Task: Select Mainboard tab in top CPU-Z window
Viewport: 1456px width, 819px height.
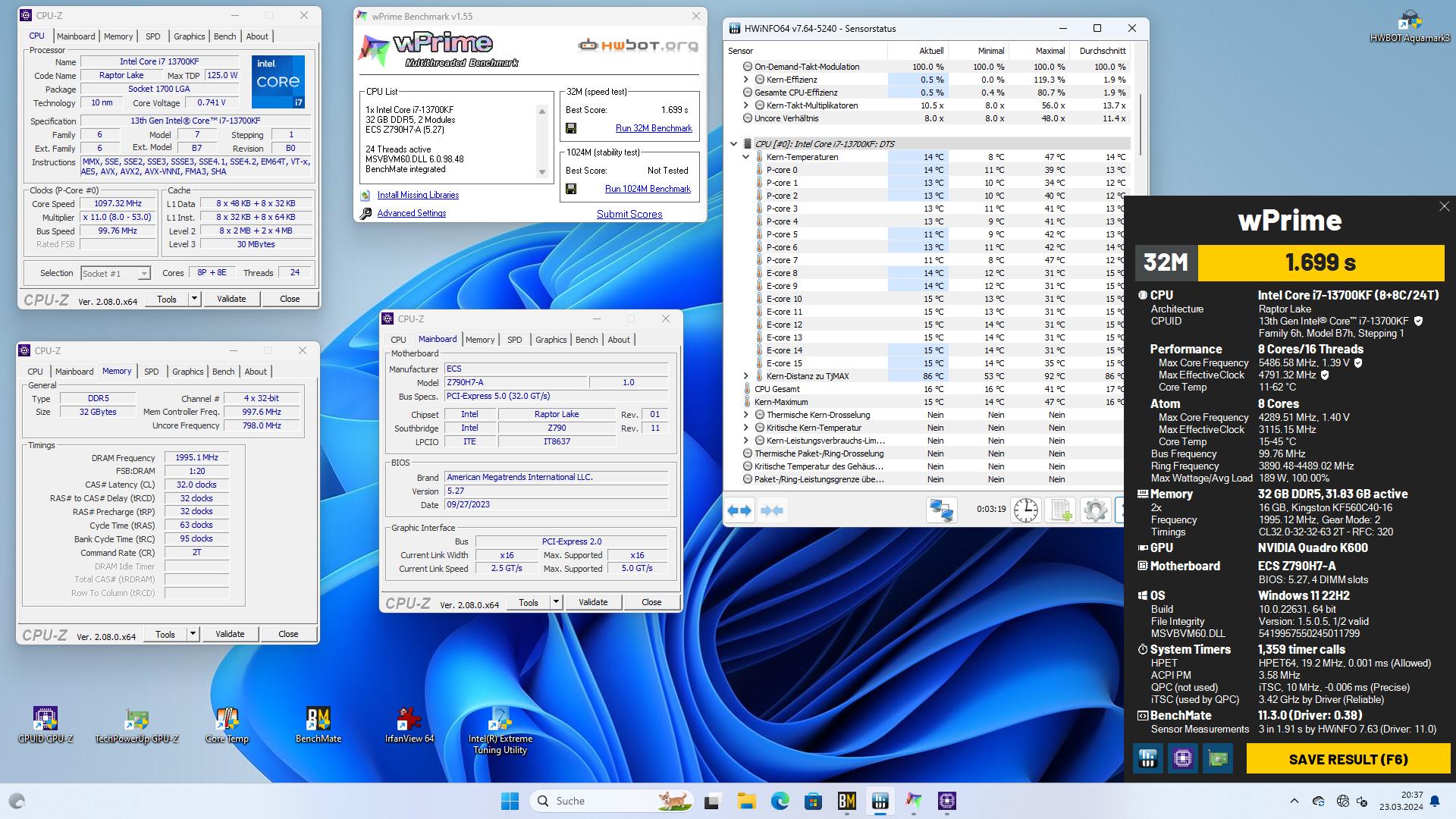Action: [x=76, y=36]
